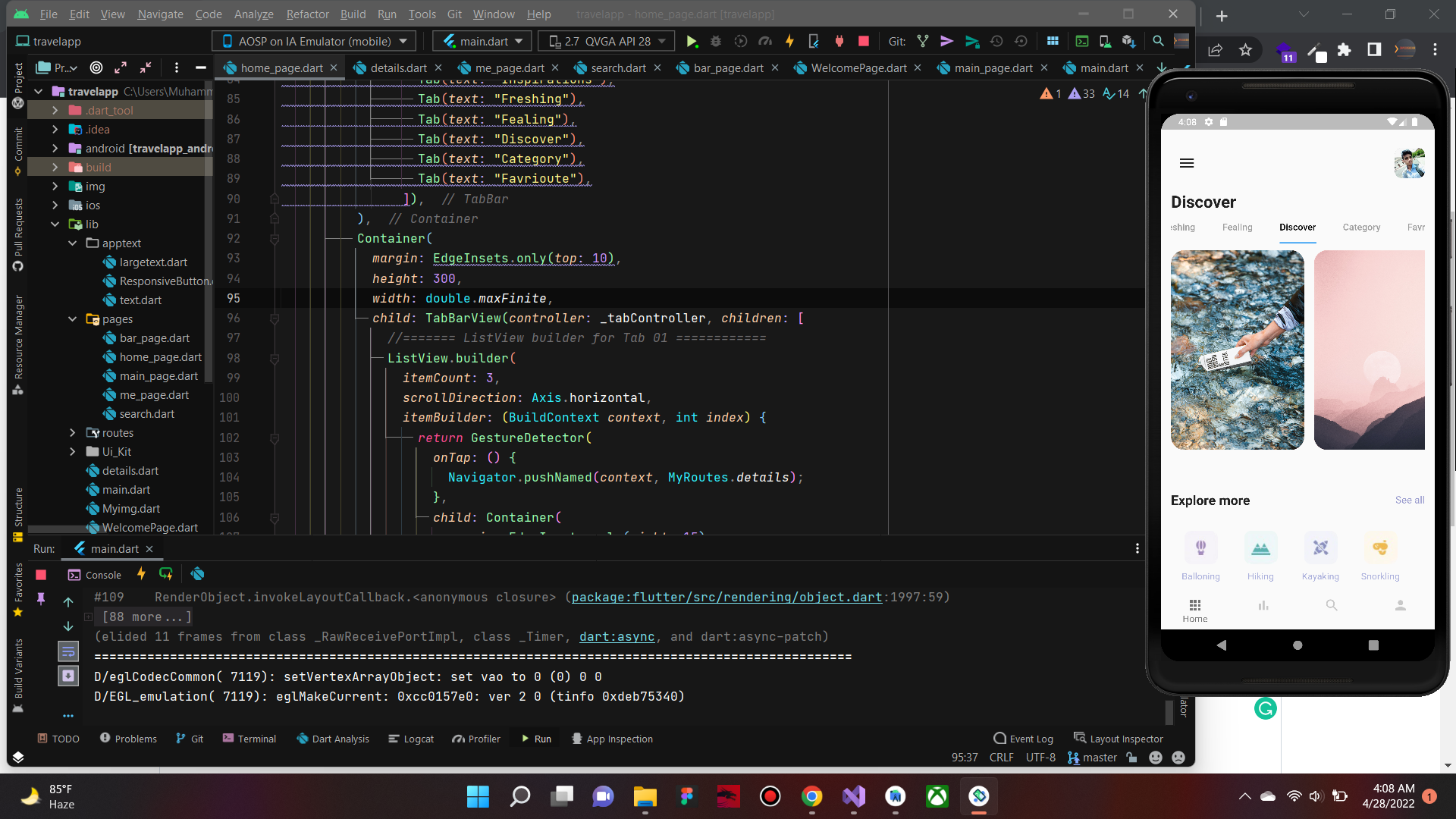The height and width of the screenshot is (819, 1456).
Task: Open package:flutter object.dart link in console
Action: click(726, 598)
